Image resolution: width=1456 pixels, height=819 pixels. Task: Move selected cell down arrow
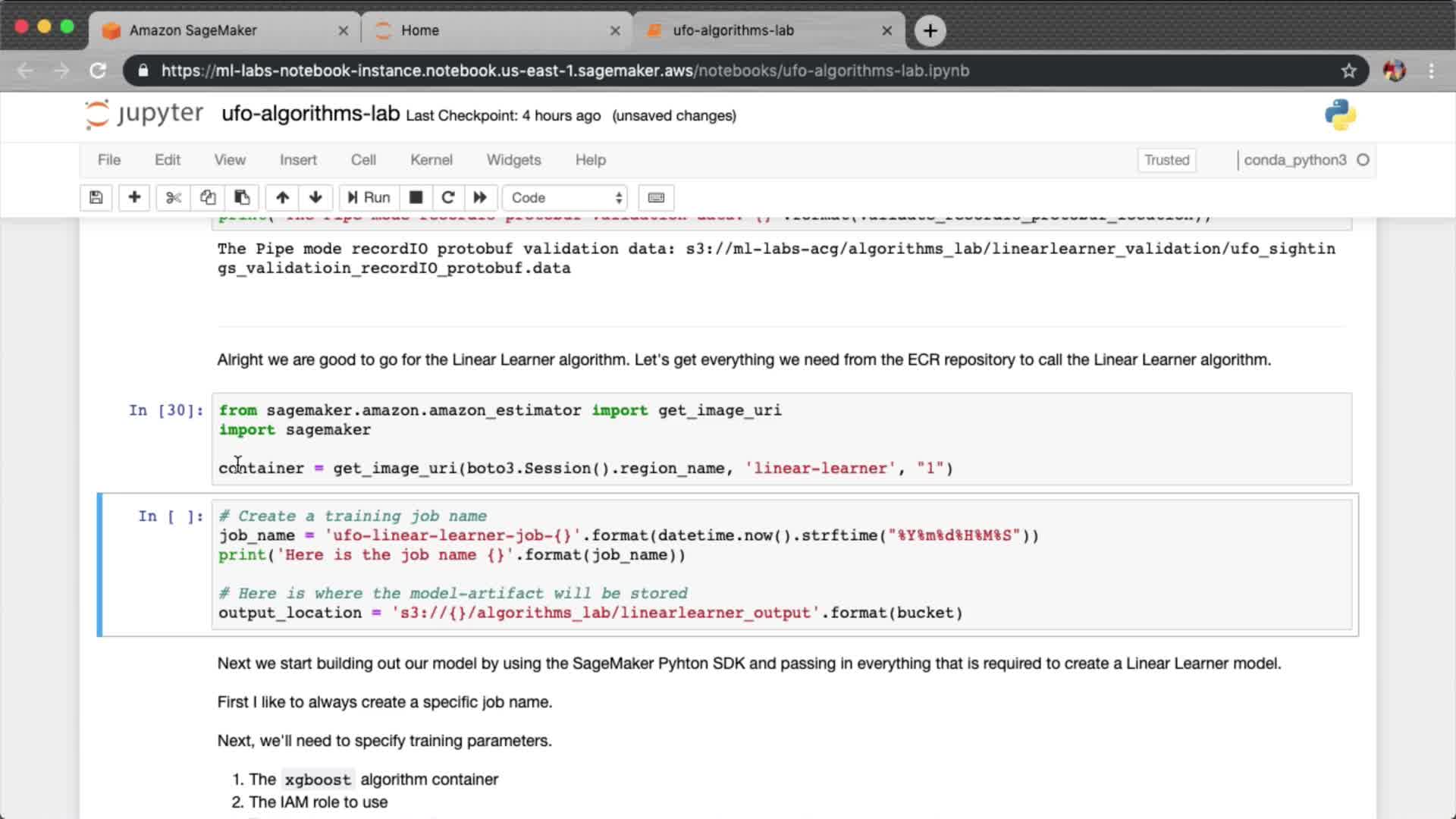[315, 198]
